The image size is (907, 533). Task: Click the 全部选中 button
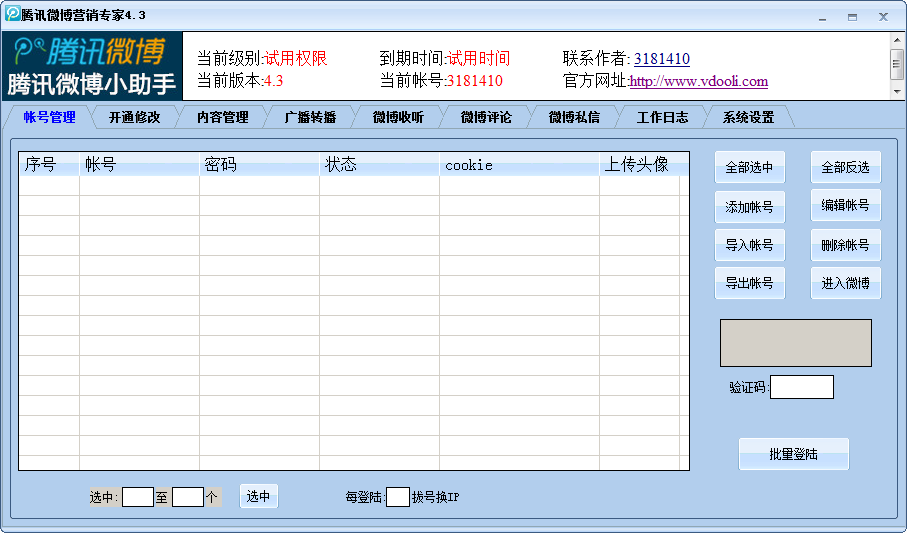point(750,167)
